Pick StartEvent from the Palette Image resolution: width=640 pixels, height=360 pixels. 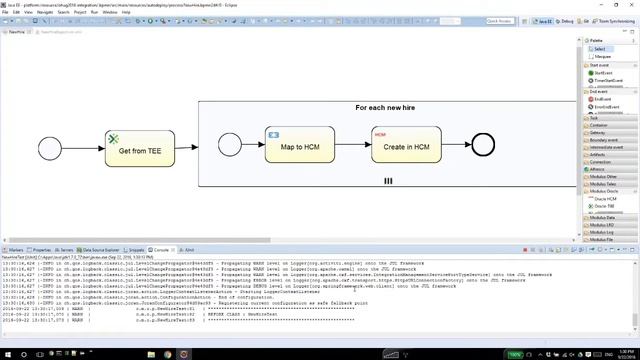(600, 73)
